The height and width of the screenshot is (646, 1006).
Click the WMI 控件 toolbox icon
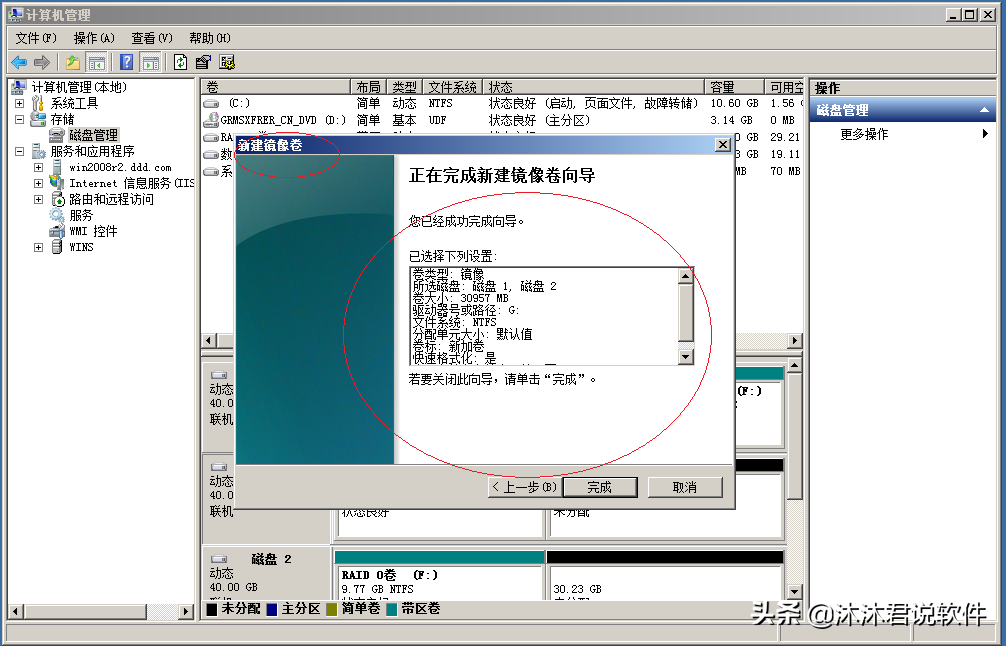[x=56, y=231]
